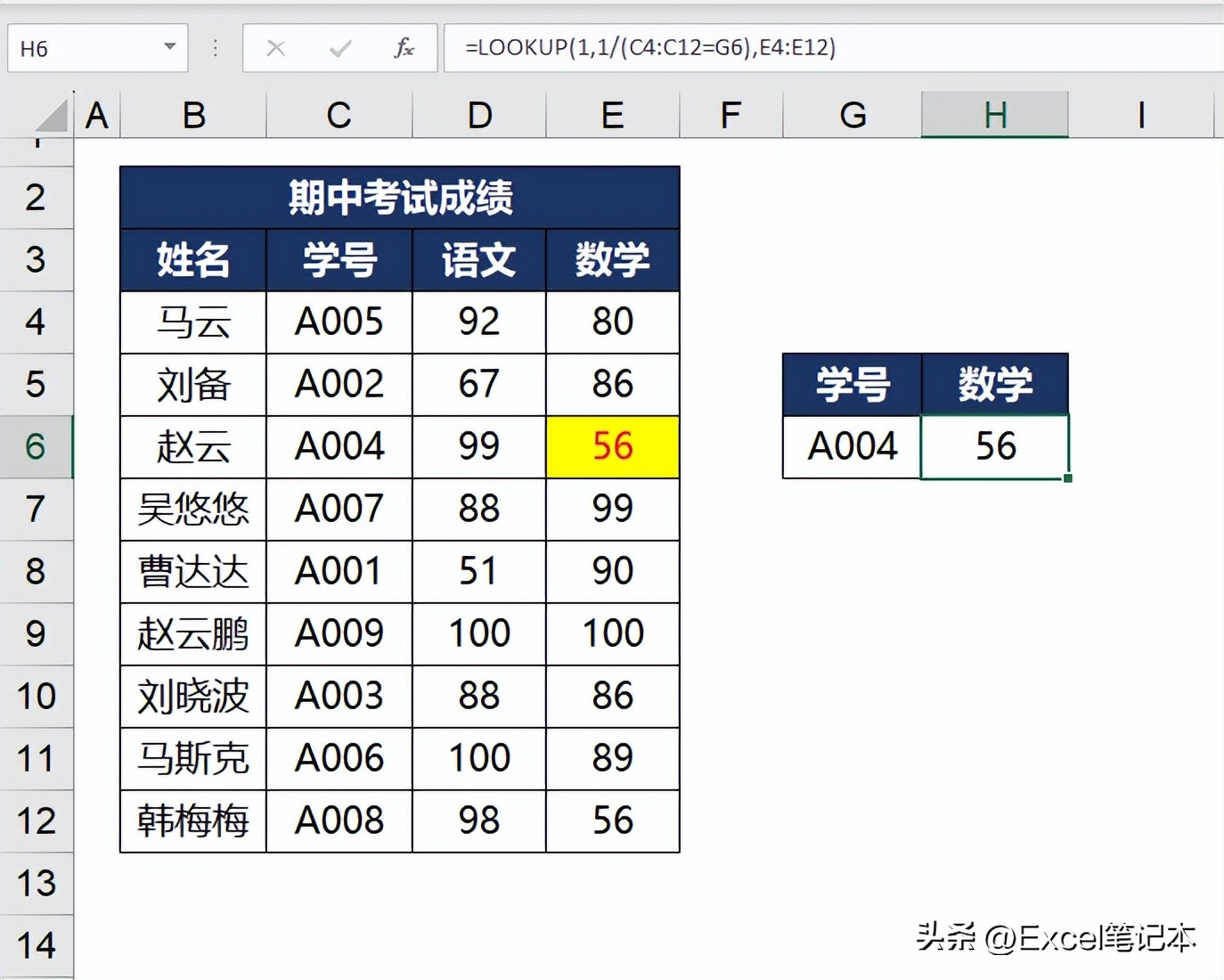The width and height of the screenshot is (1224, 980).
Task: Select row 4 header
Action: click(x=36, y=323)
